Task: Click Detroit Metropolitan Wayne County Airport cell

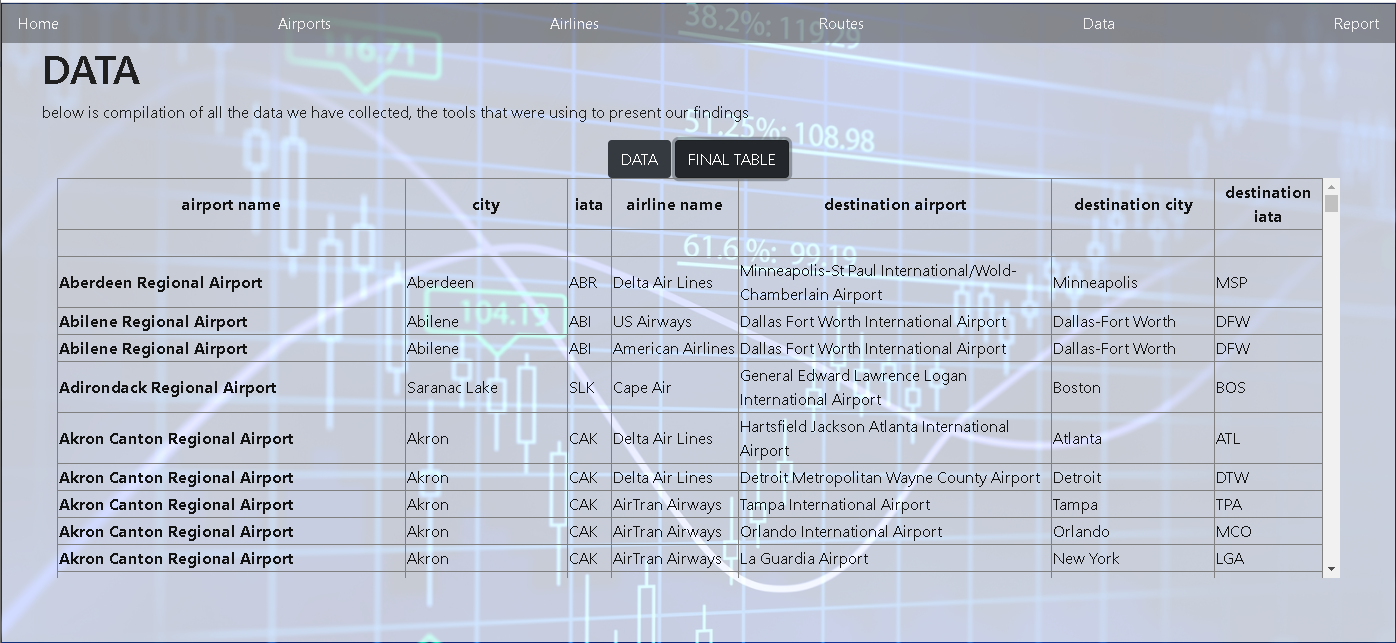Action: 895,477
